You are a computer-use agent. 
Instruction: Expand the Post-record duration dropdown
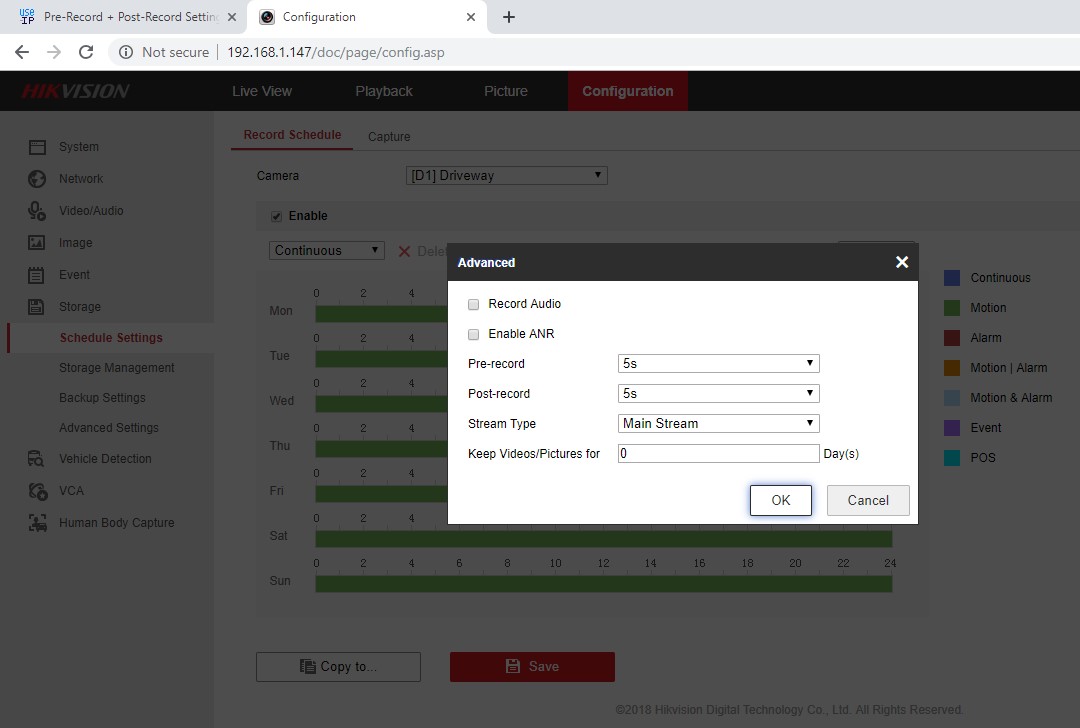point(718,394)
